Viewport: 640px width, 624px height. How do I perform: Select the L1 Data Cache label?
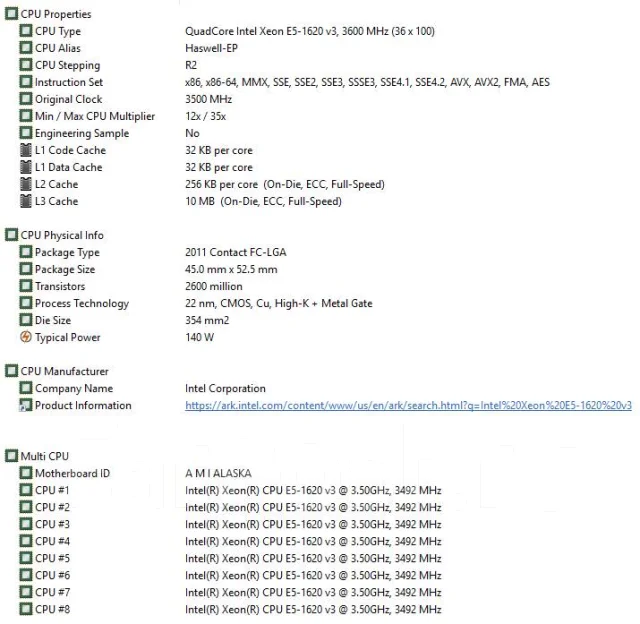[x=69, y=167]
